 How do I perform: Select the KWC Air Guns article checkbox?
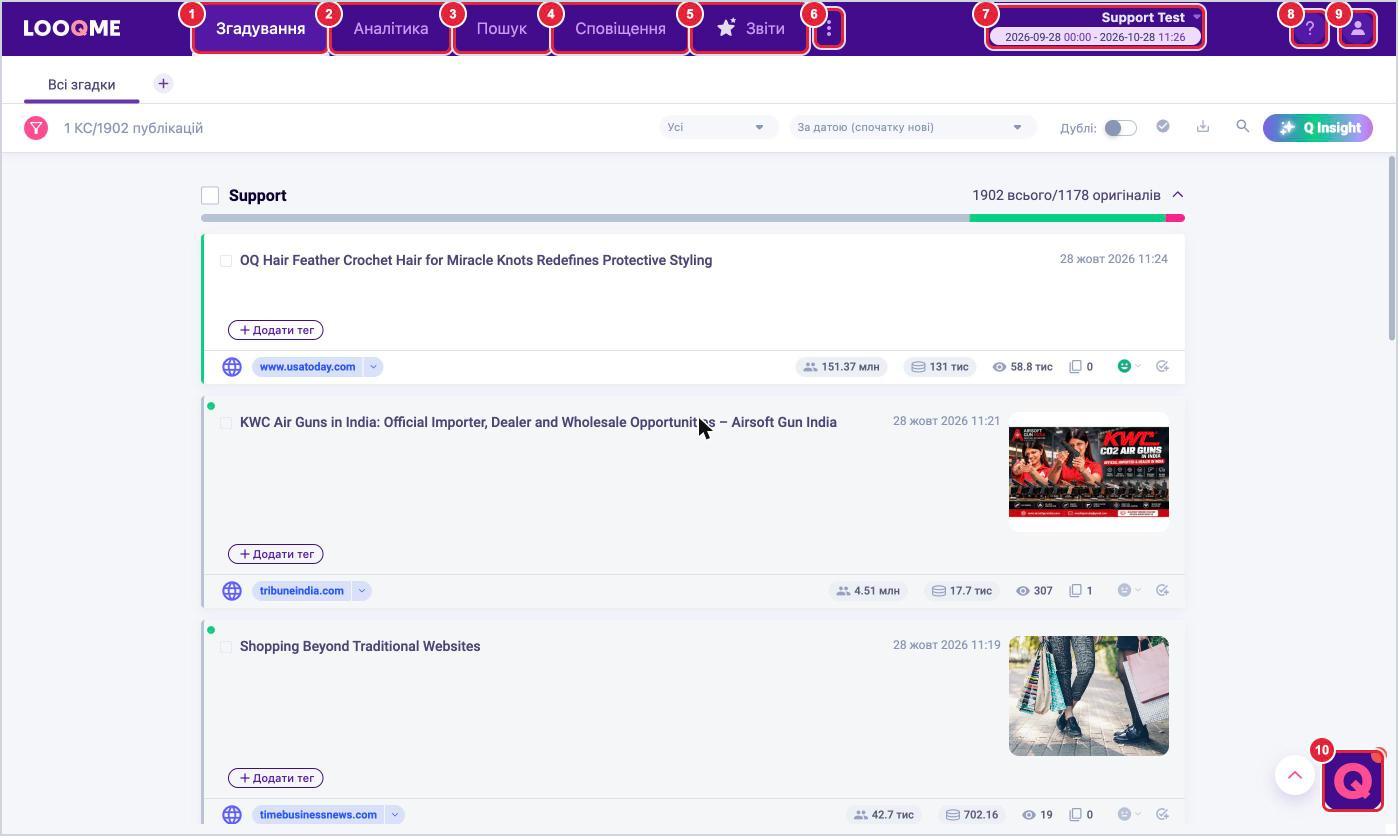[226, 423]
